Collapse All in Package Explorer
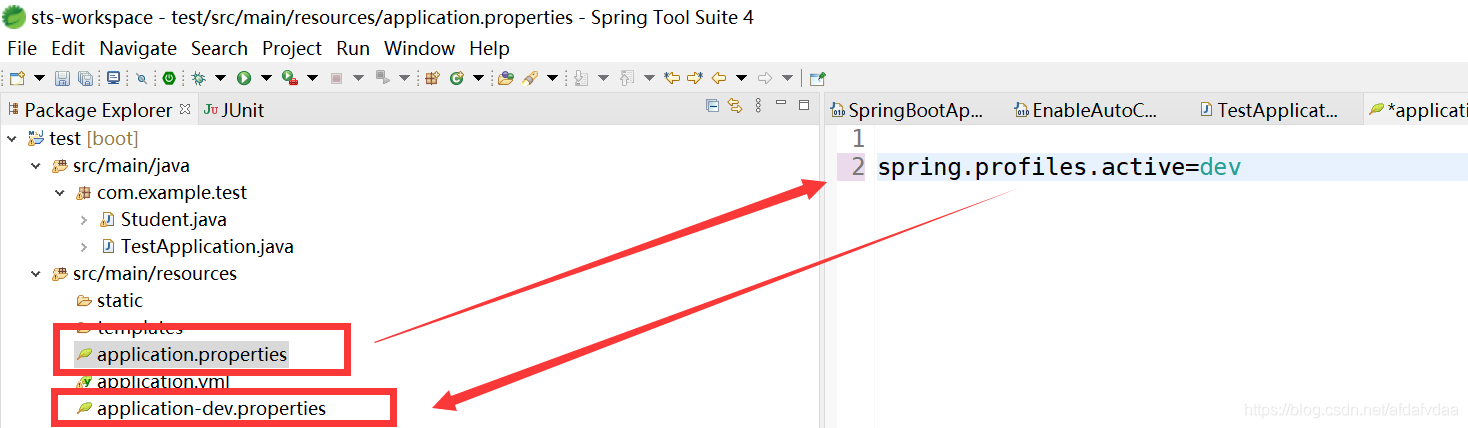 coord(712,106)
